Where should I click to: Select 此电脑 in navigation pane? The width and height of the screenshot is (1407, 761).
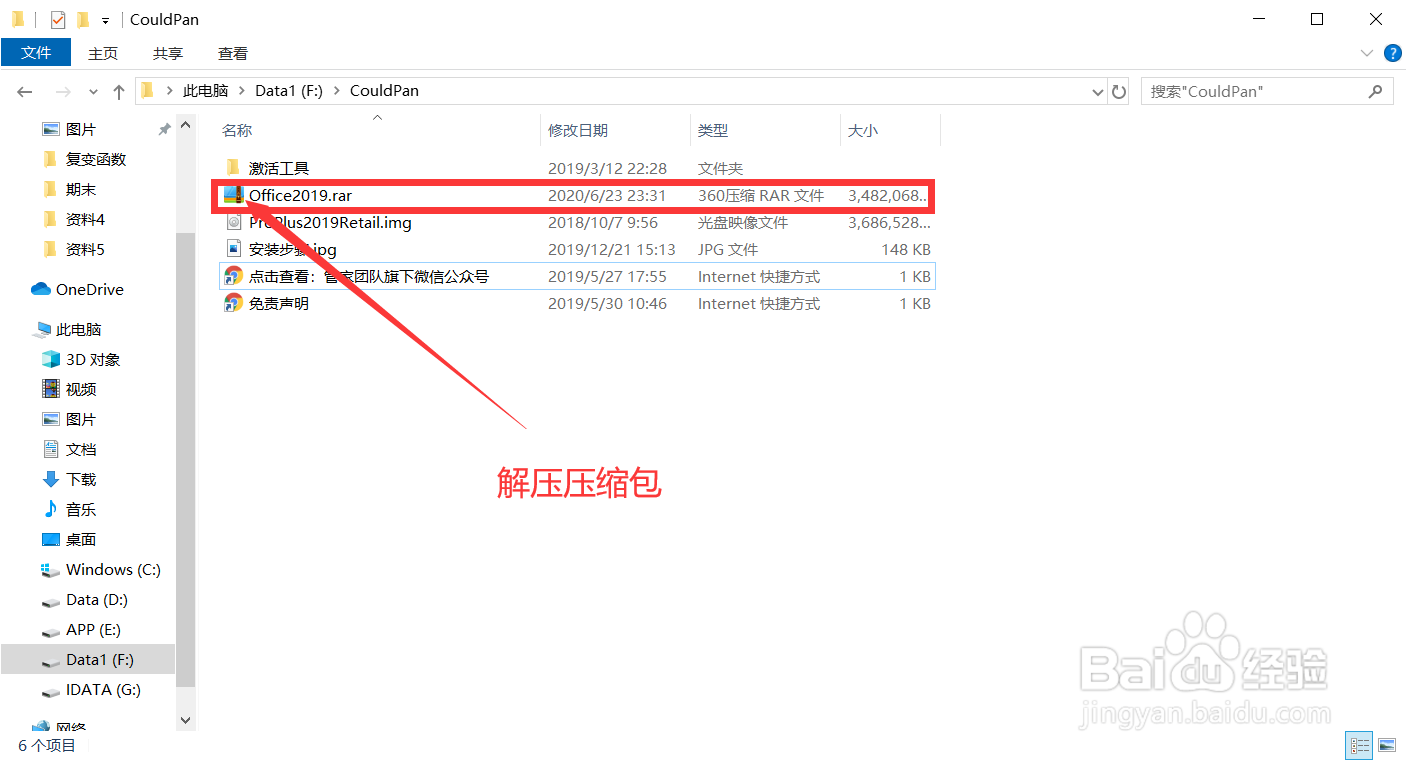[x=79, y=329]
